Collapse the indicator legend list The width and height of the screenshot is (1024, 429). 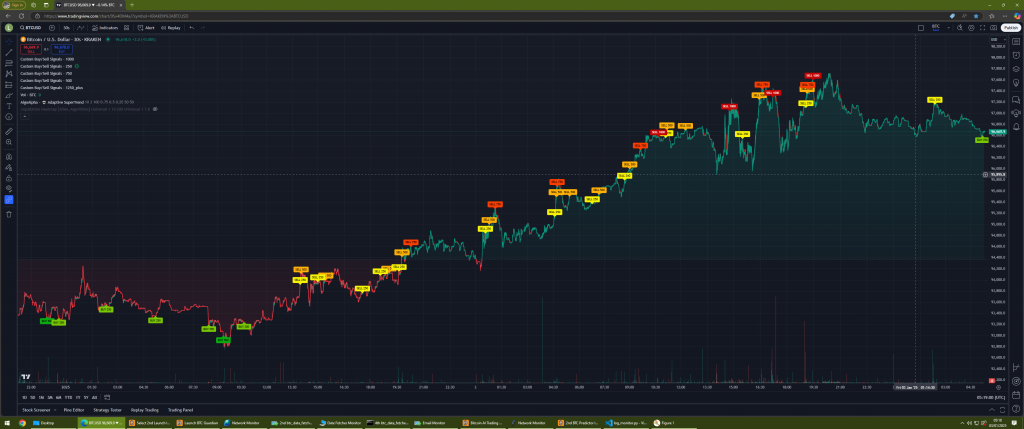[24, 117]
